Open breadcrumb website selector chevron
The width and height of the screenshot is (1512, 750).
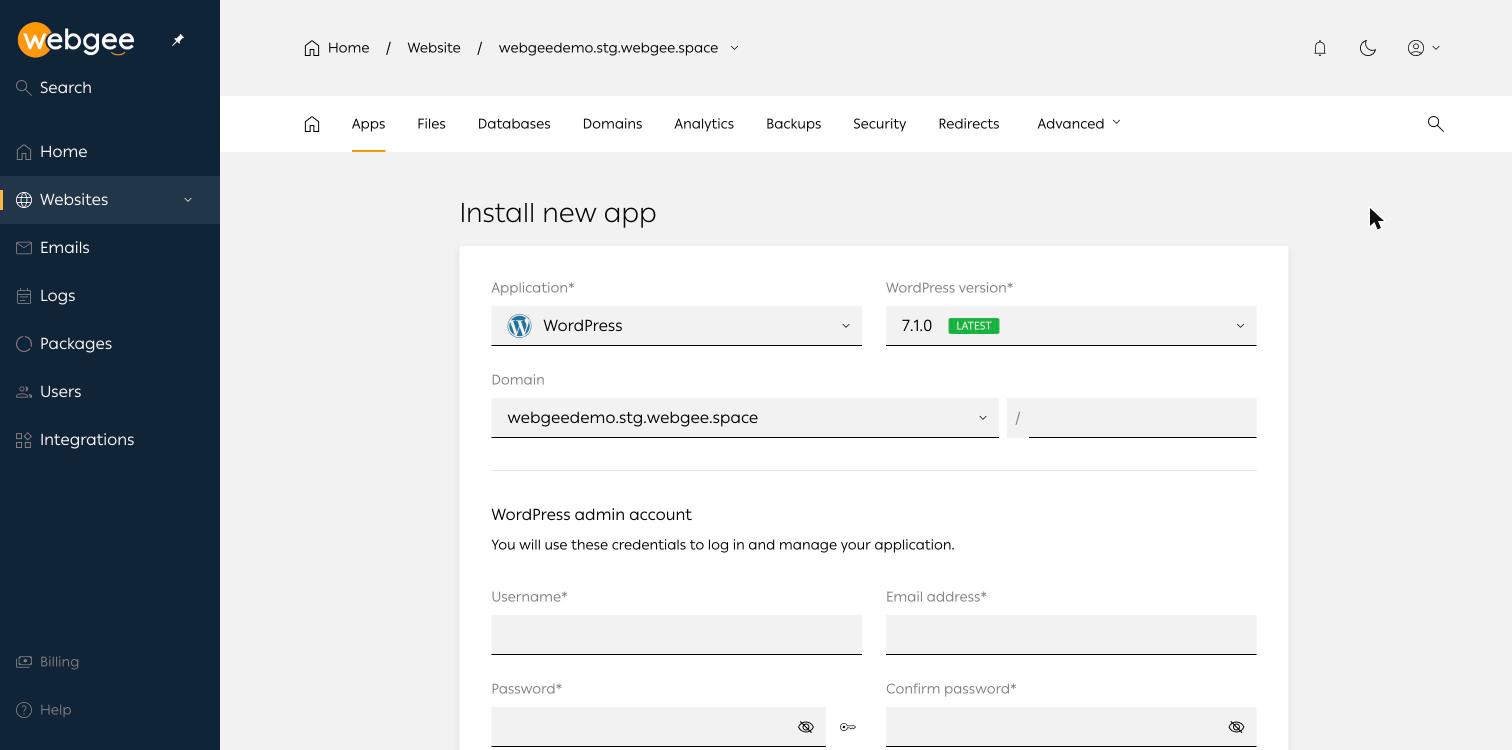734,48
